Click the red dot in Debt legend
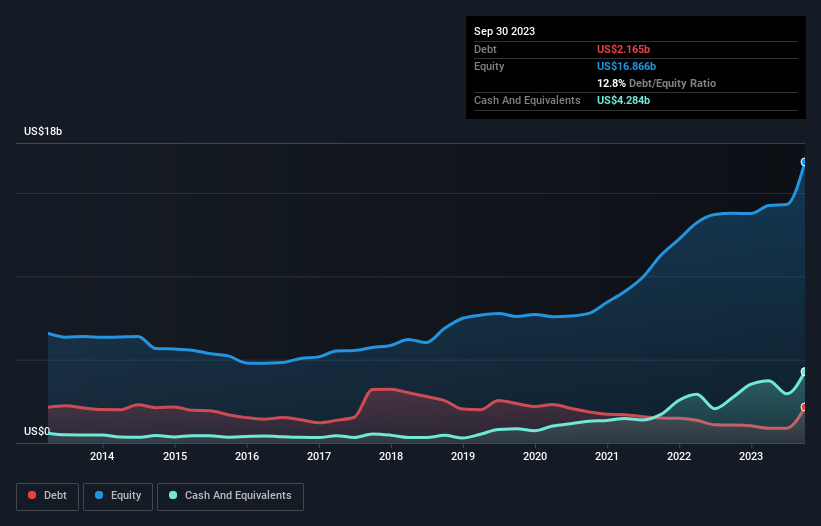 32,495
